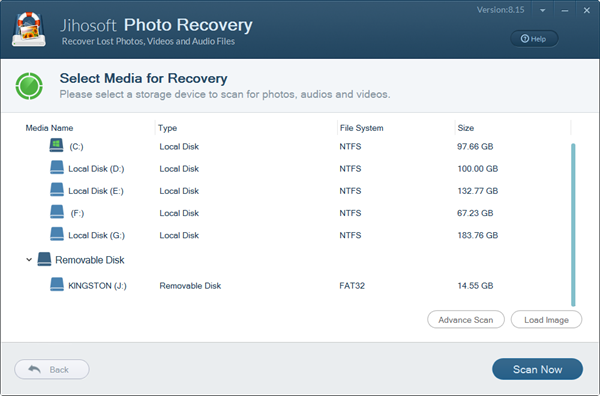
Task: Click the Local Disk type cell for (F:)
Action: click(x=179, y=213)
